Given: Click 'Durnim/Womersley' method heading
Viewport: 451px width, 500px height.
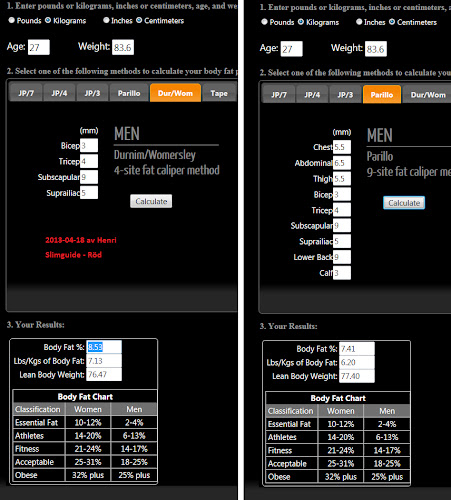Looking at the screenshot, I should click(155, 155).
